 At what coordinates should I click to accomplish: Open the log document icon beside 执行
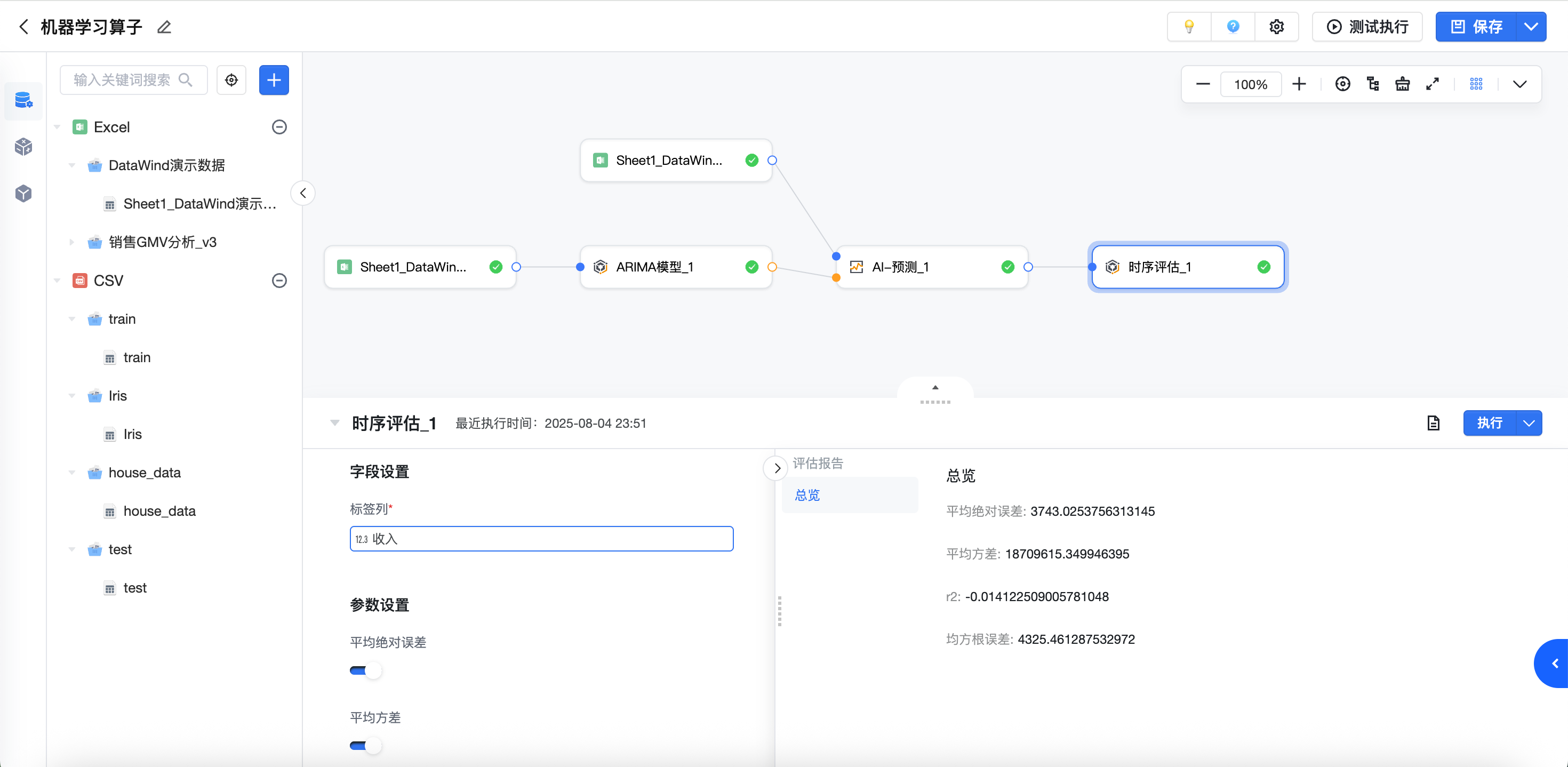[1434, 423]
